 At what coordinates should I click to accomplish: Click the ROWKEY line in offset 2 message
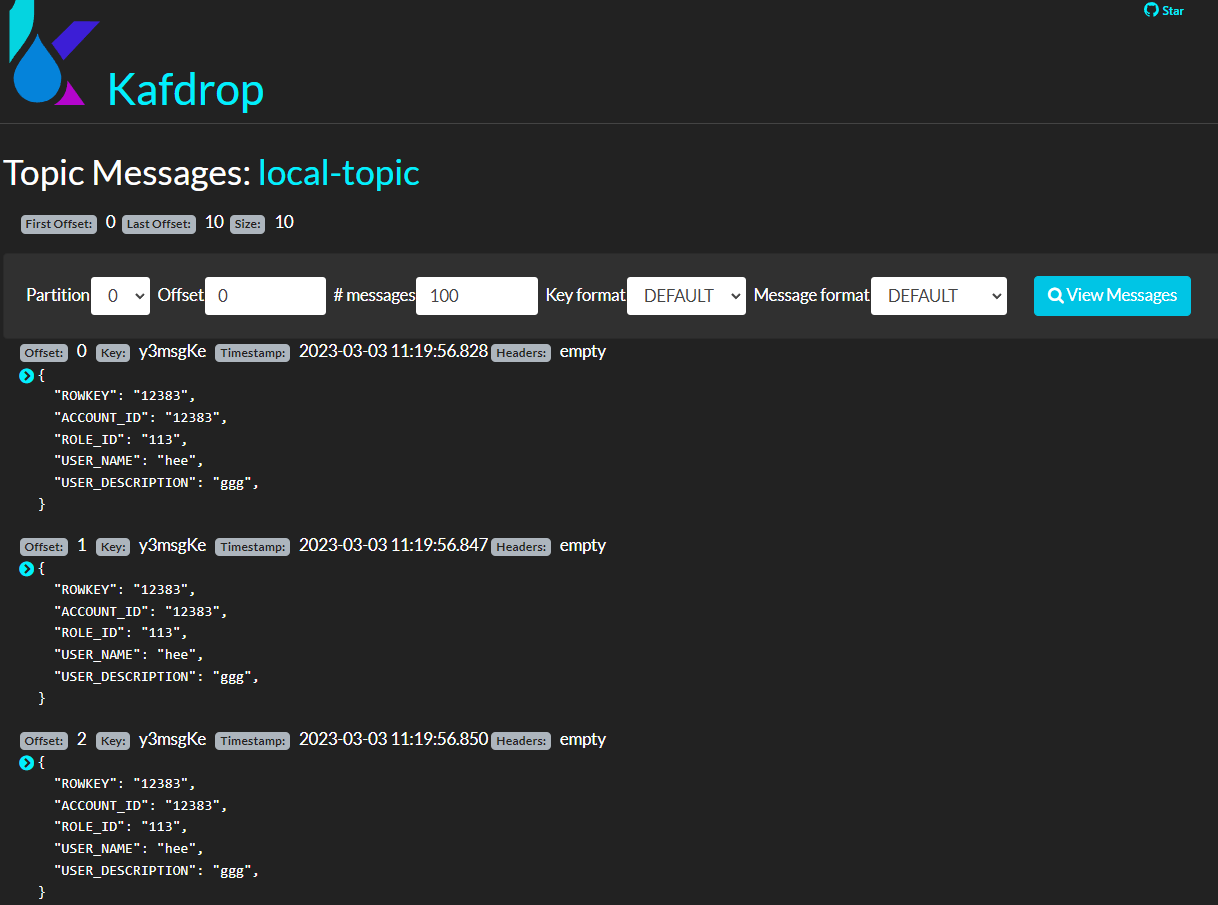[x=125, y=783]
